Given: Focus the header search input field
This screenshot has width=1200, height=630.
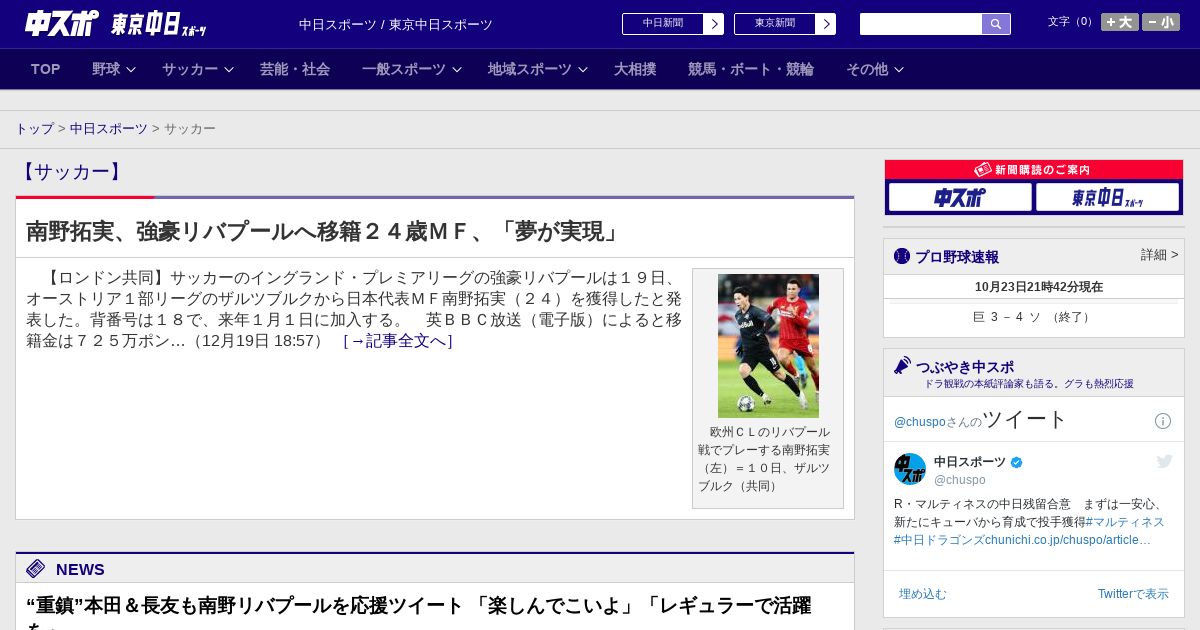Looking at the screenshot, I should pyautogui.click(x=921, y=24).
